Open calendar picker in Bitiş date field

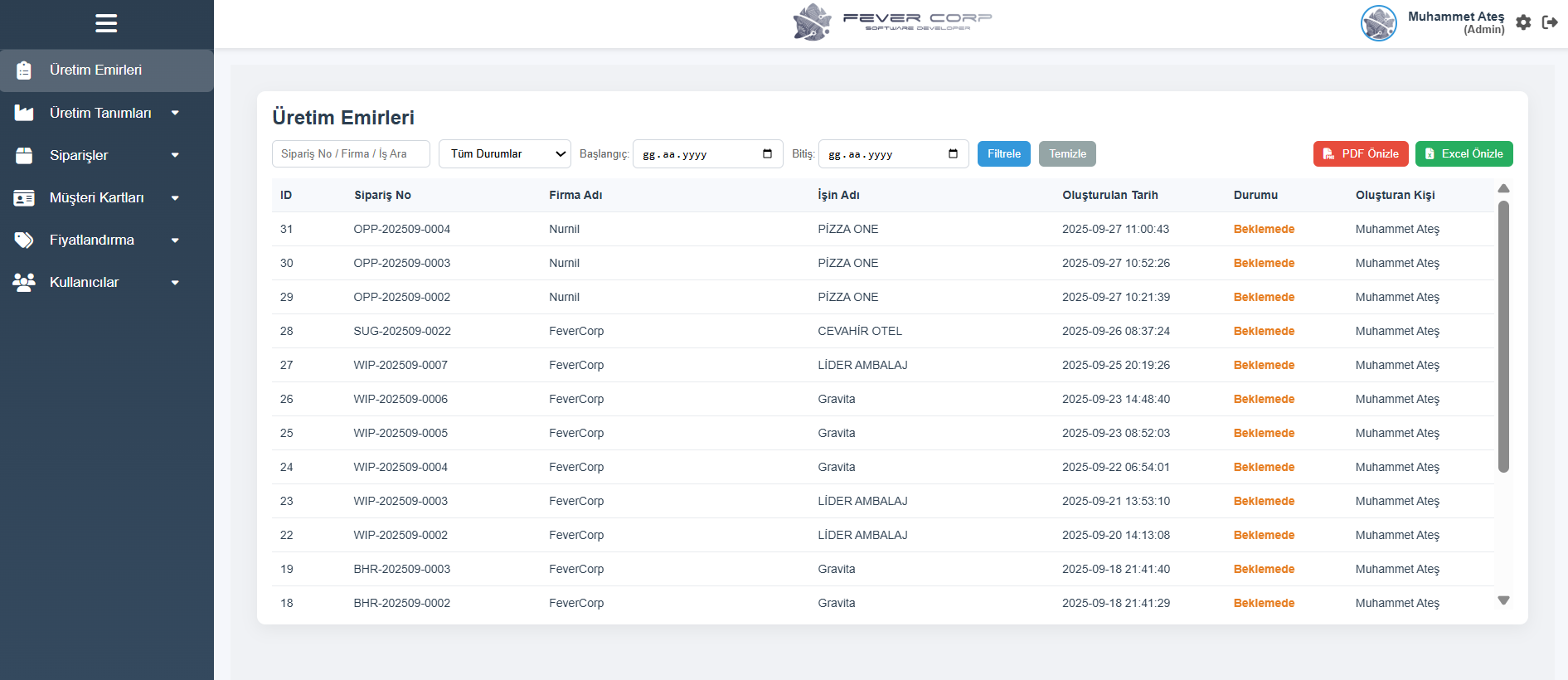(953, 153)
